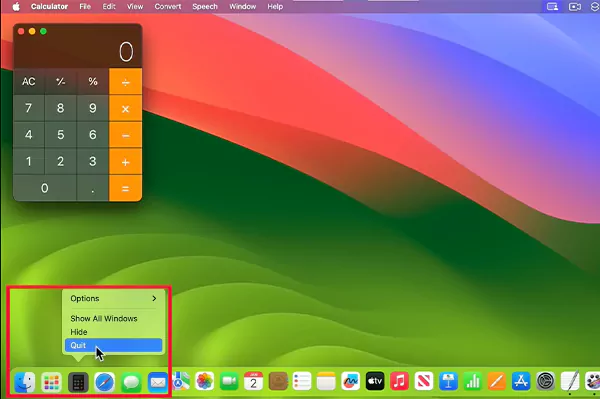This screenshot has width=600, height=399.
Task: Click the camera recording menu bar icon
Action: tap(575, 7)
